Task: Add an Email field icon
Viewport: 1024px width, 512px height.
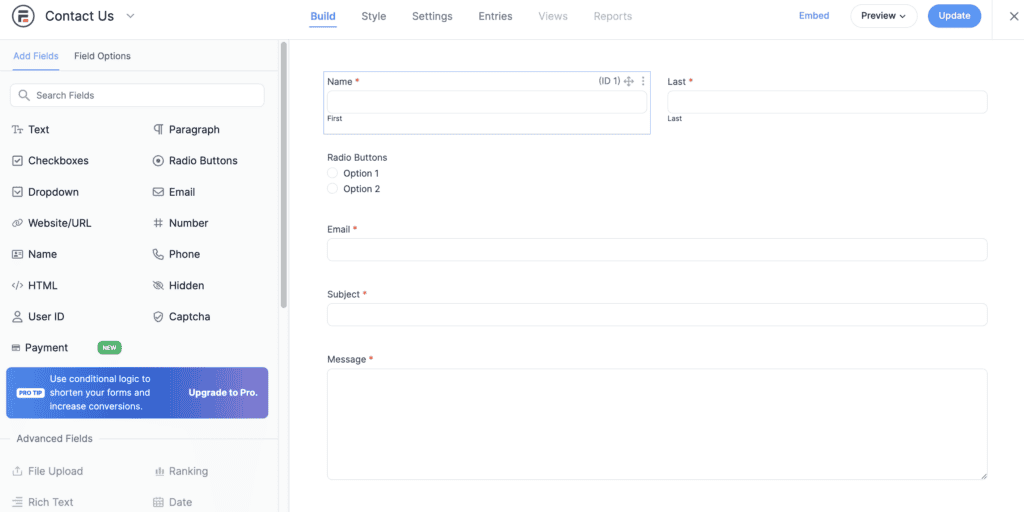Action: click(158, 192)
